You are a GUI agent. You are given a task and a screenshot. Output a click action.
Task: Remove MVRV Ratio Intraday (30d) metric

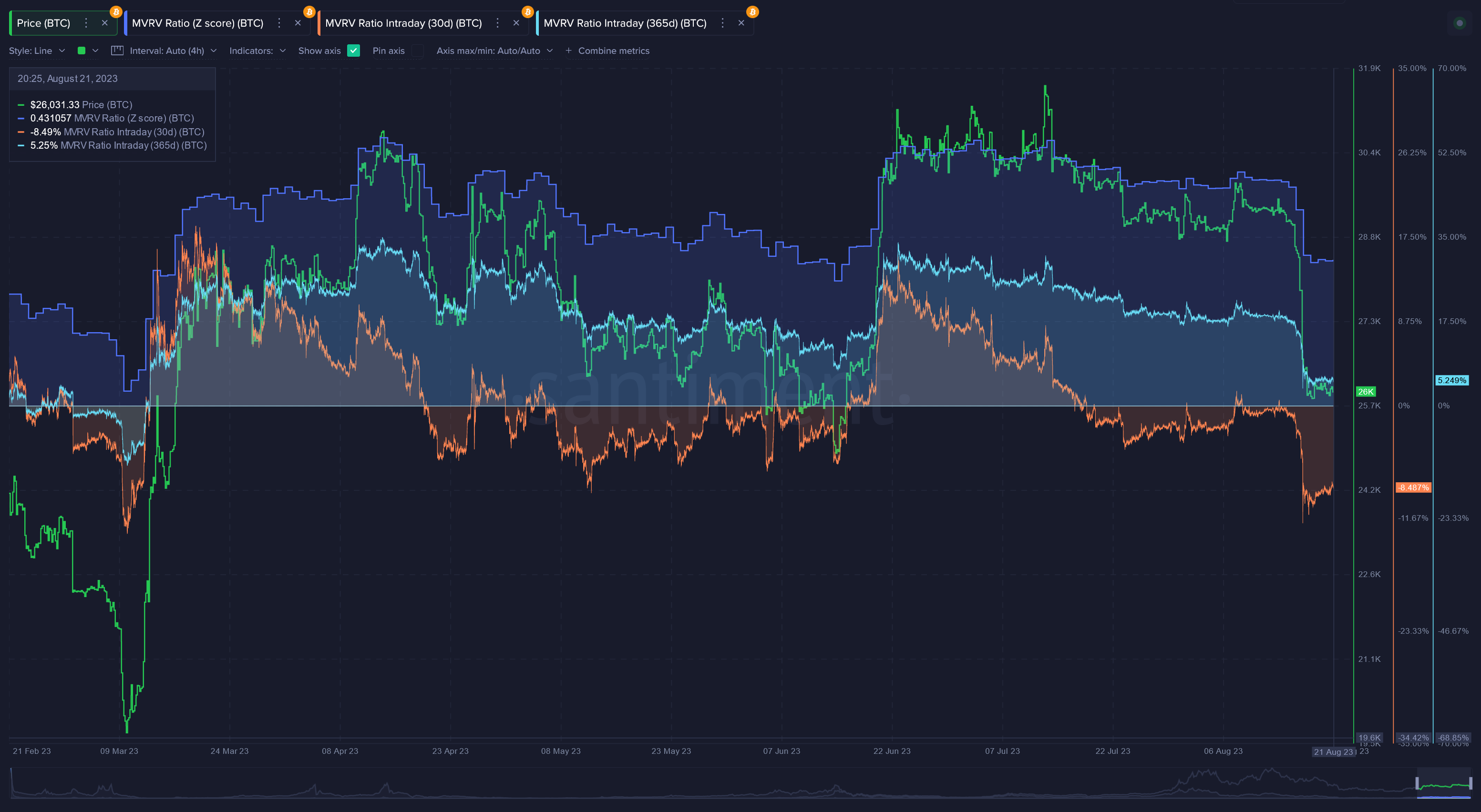[x=516, y=23]
